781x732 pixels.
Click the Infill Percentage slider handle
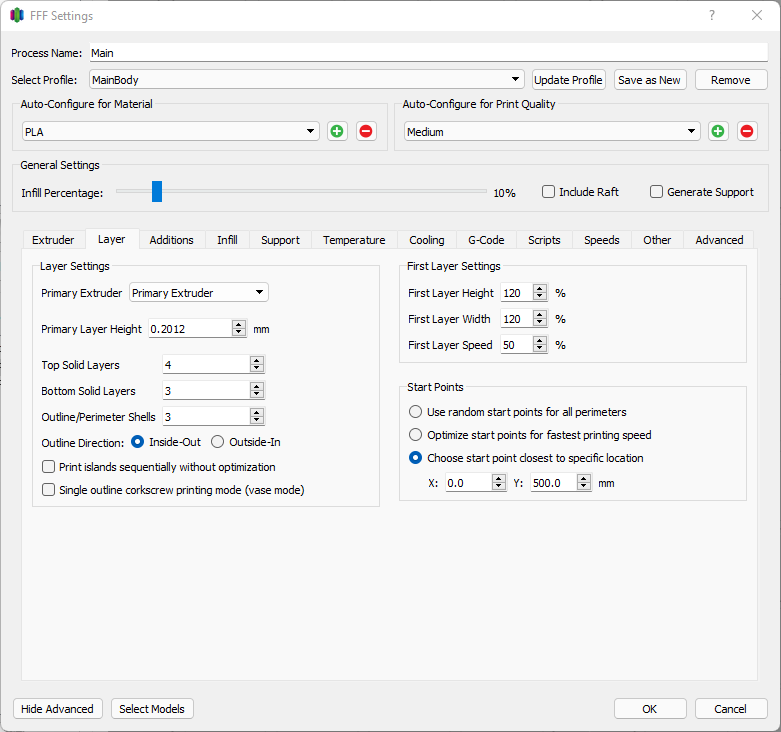coord(157,191)
